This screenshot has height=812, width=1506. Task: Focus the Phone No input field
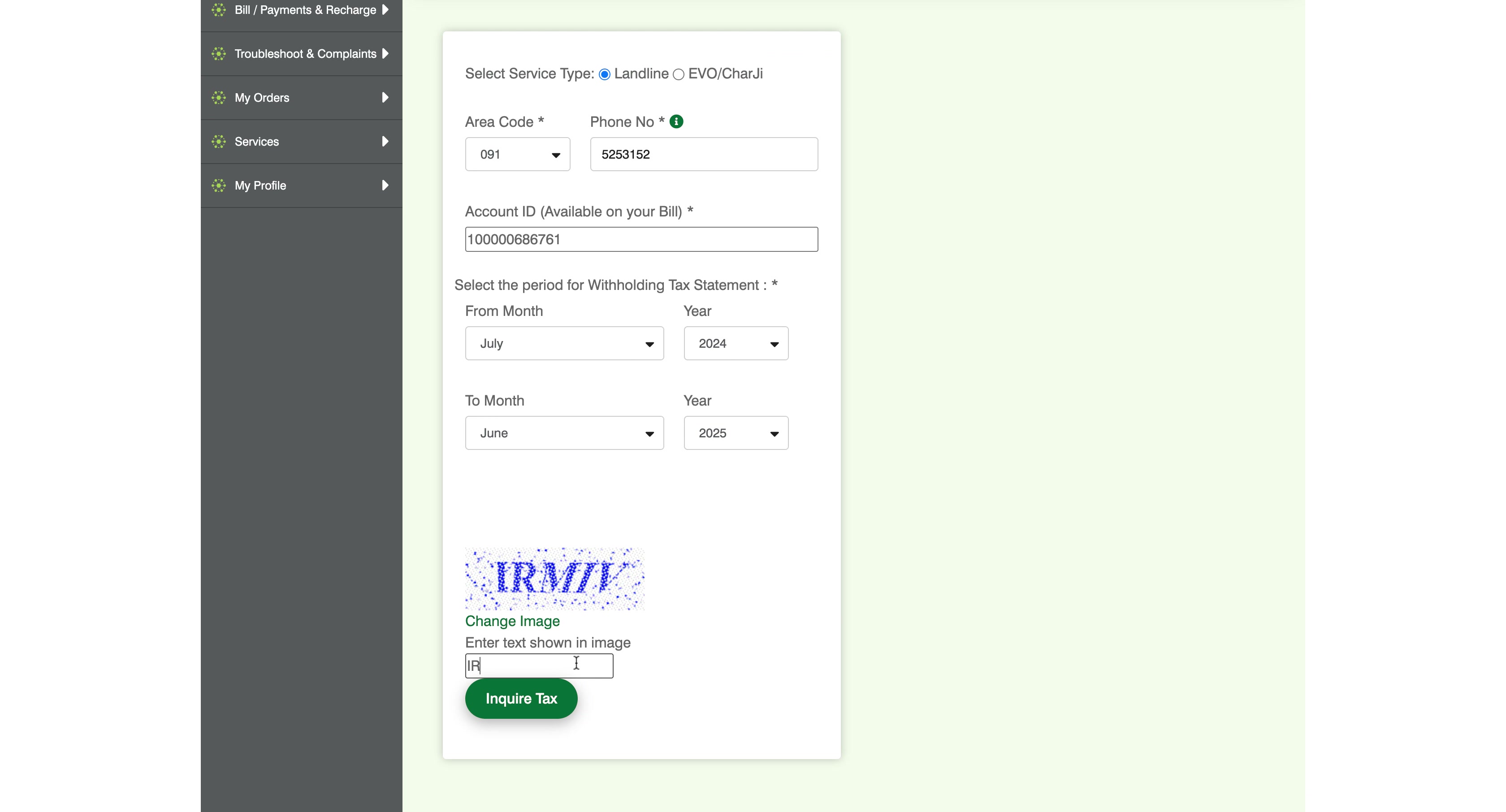(x=704, y=154)
